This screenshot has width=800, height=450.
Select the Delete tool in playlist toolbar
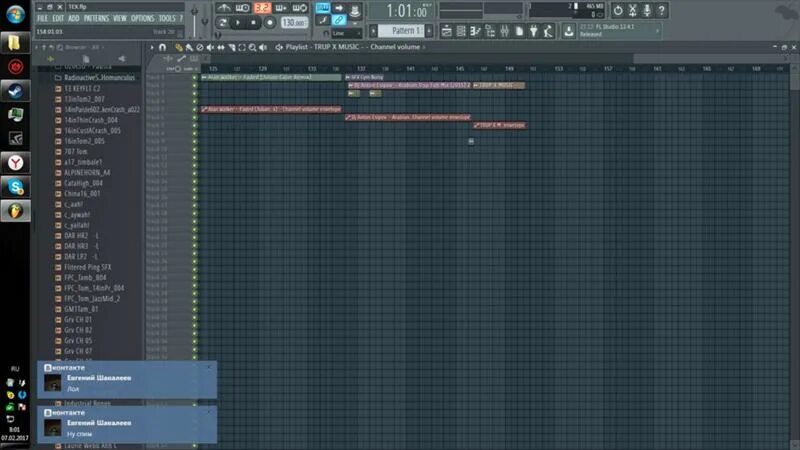tap(199, 47)
